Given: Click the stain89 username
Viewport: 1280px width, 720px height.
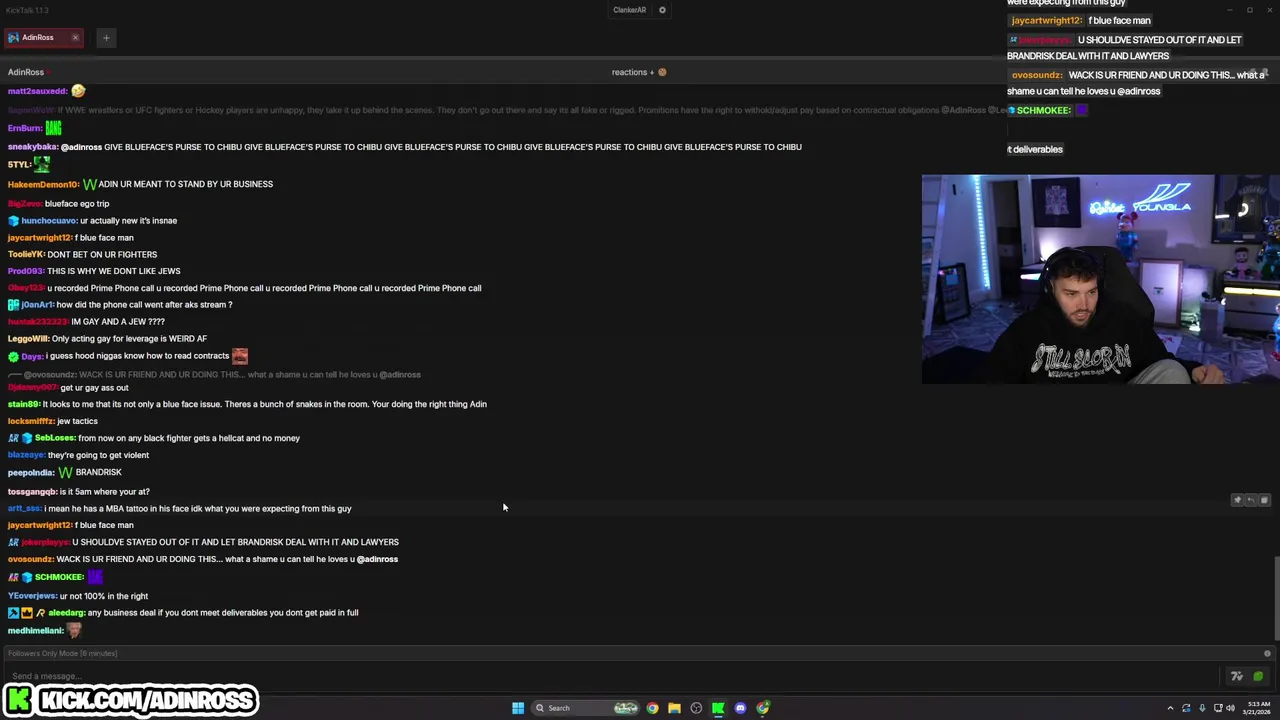Looking at the screenshot, I should click(23, 404).
